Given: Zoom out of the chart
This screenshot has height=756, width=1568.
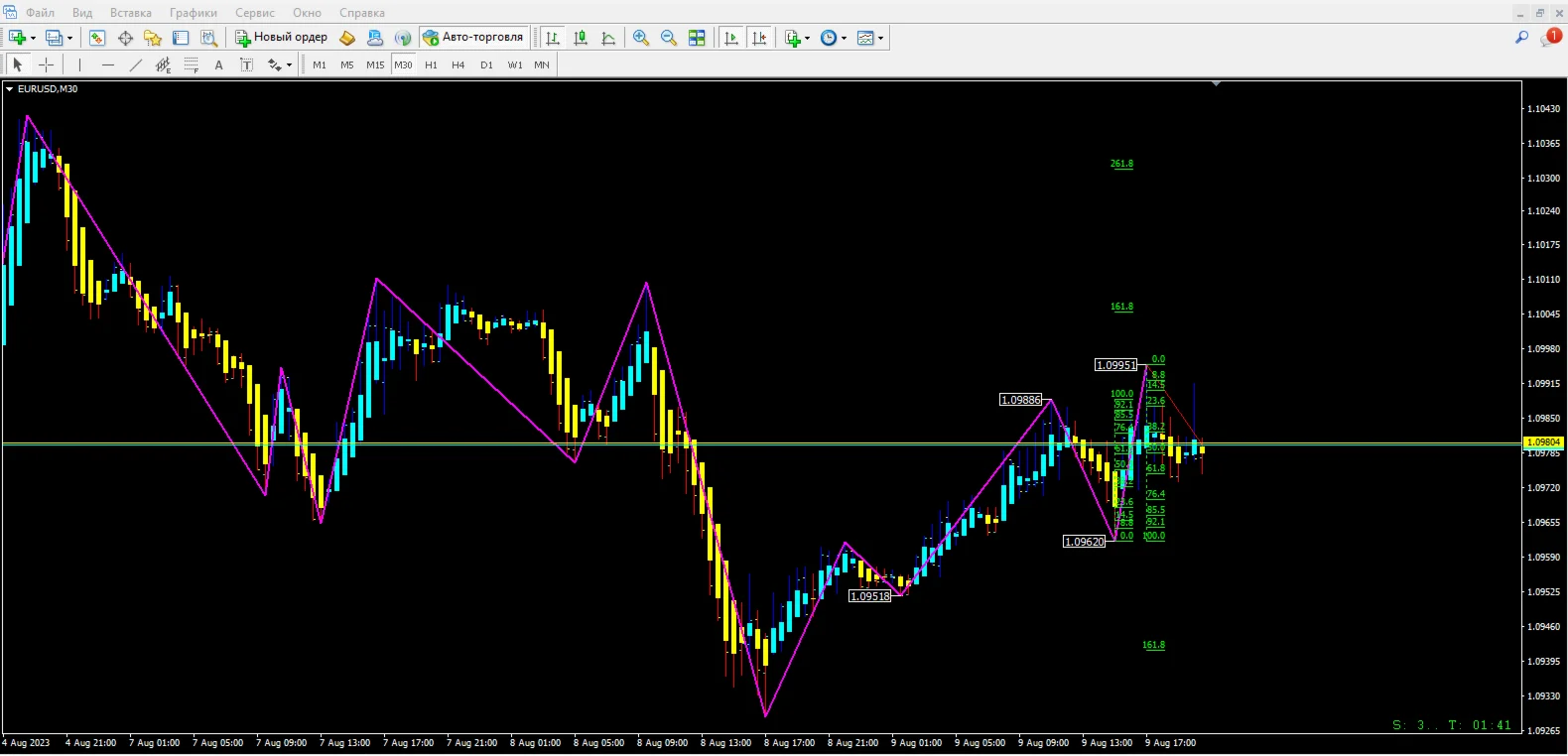Looking at the screenshot, I should [669, 38].
